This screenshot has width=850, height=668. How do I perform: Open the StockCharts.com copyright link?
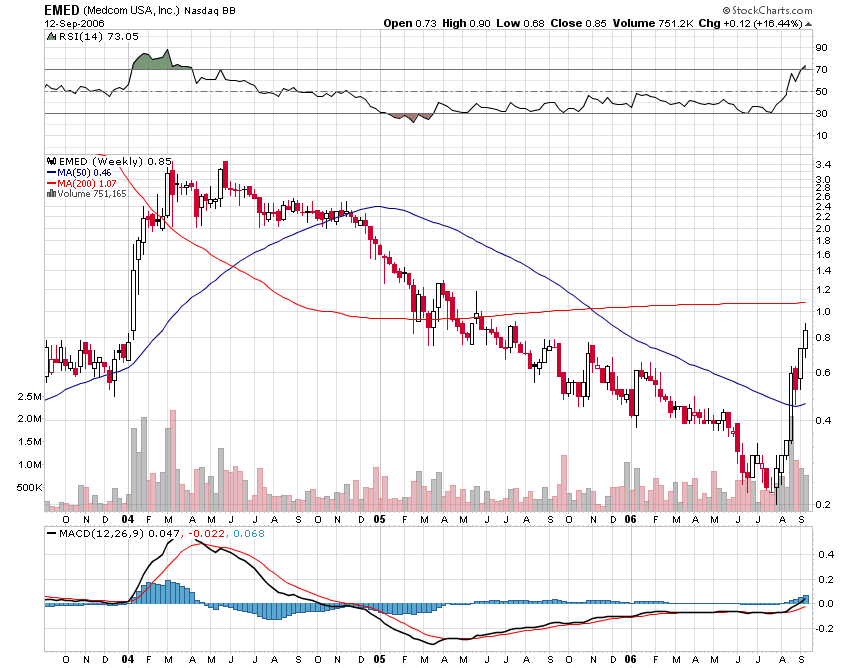767,10
